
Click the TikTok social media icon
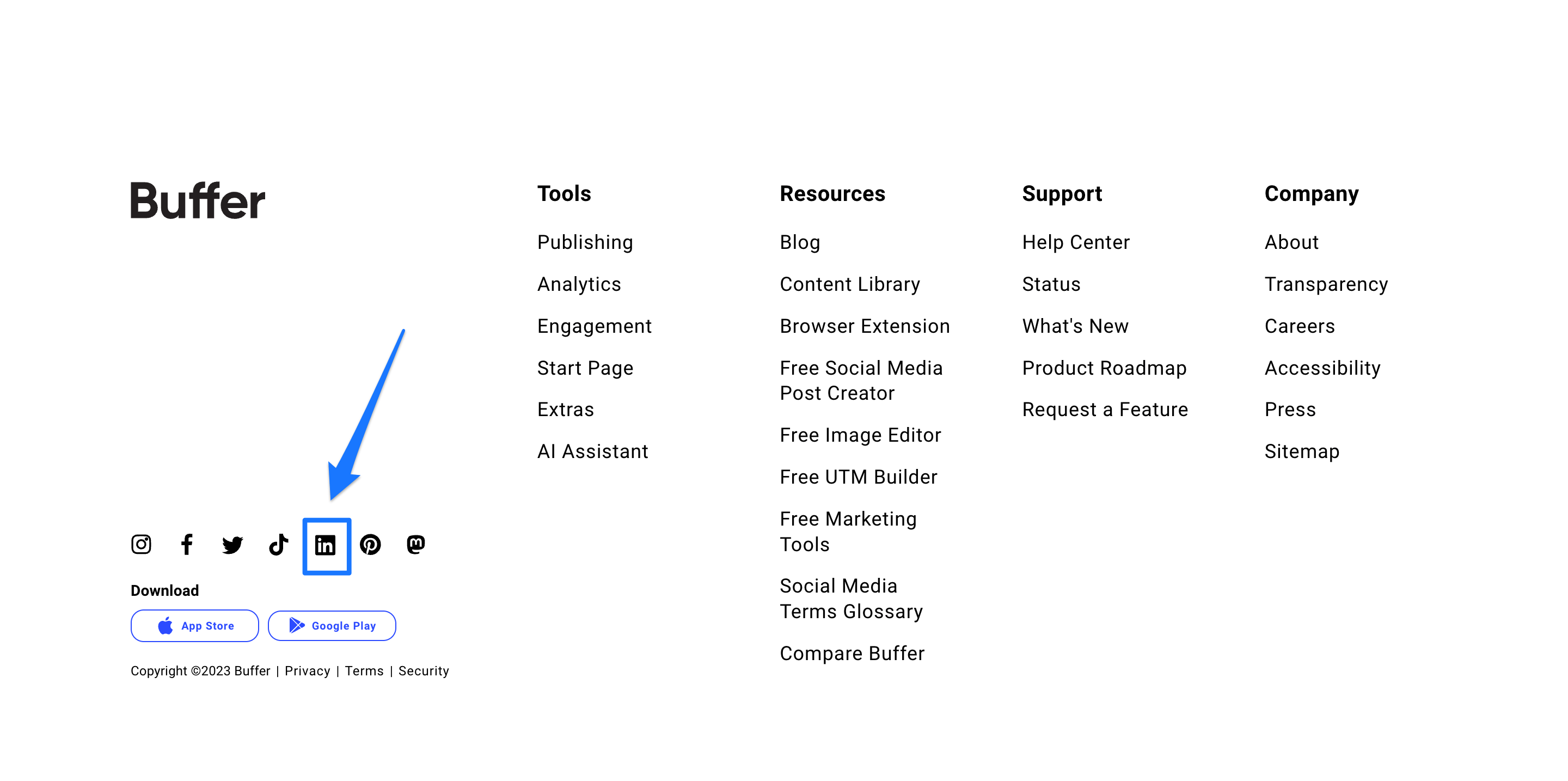(x=278, y=545)
